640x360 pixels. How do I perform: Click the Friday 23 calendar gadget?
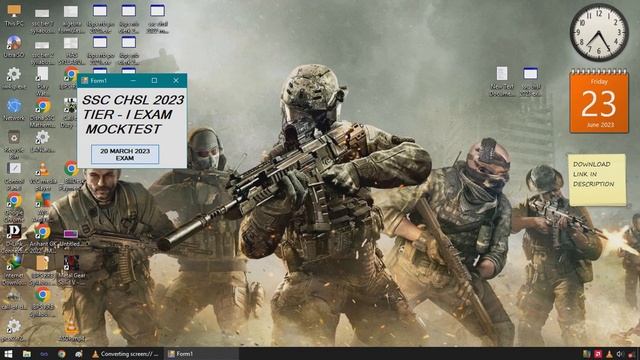[x=599, y=102]
